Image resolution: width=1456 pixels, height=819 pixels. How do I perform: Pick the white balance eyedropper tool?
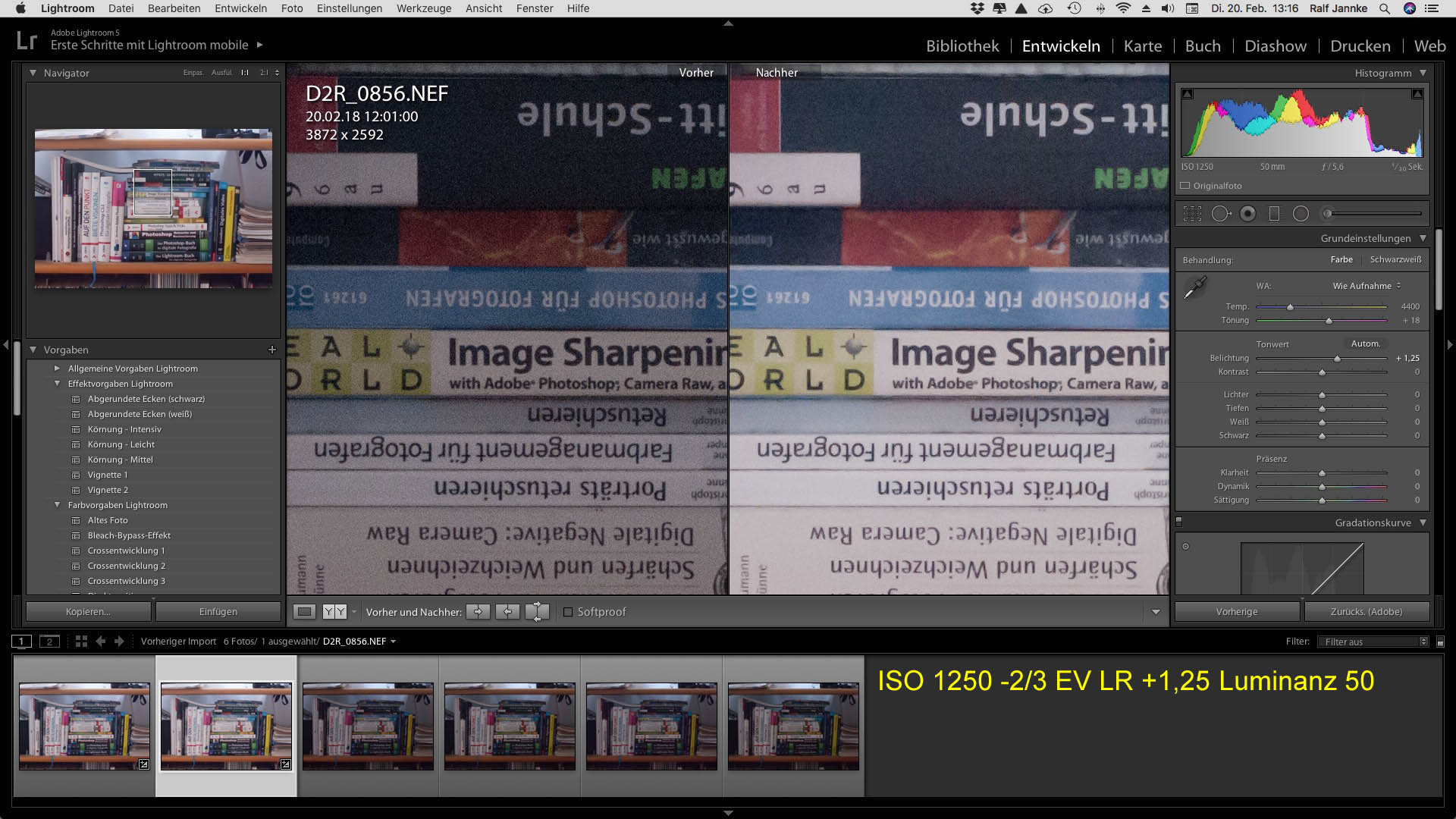pos(1195,288)
